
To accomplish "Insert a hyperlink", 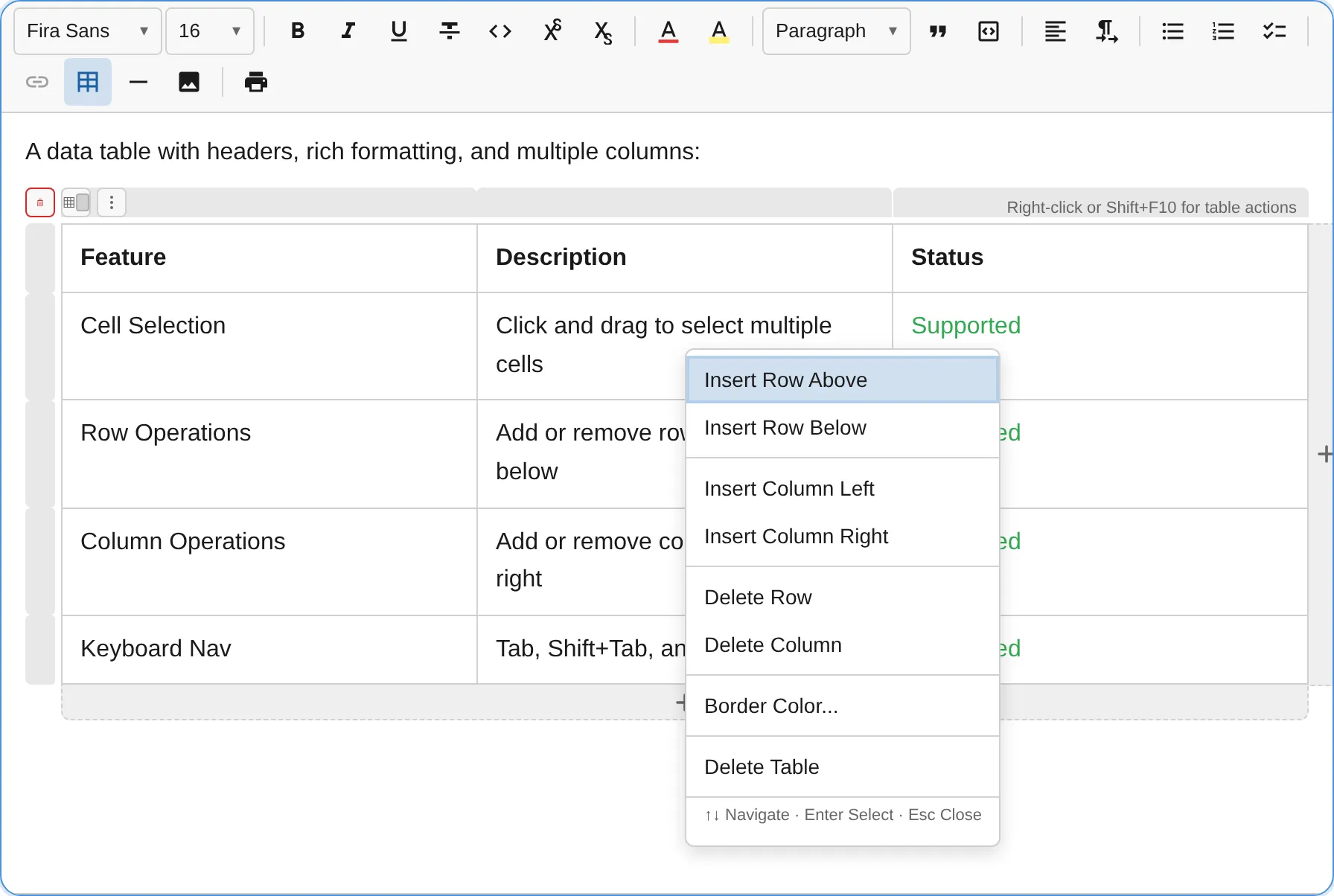I will tap(36, 82).
